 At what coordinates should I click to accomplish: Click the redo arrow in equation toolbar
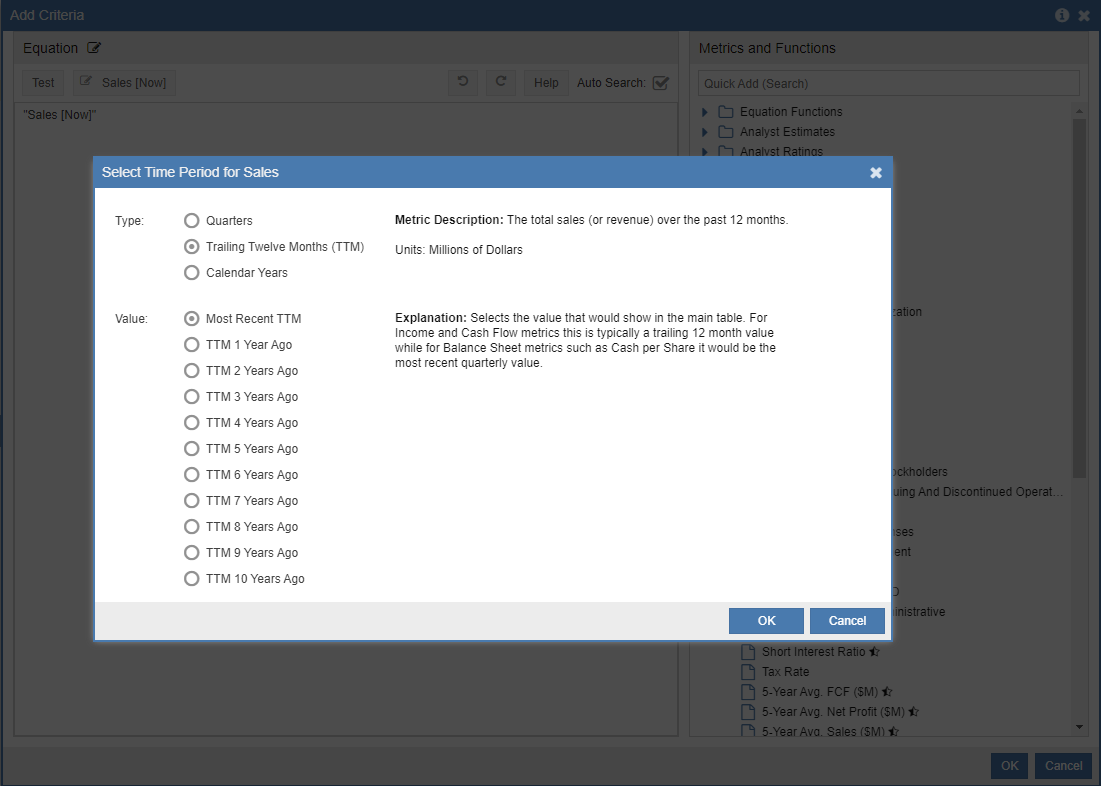click(501, 82)
